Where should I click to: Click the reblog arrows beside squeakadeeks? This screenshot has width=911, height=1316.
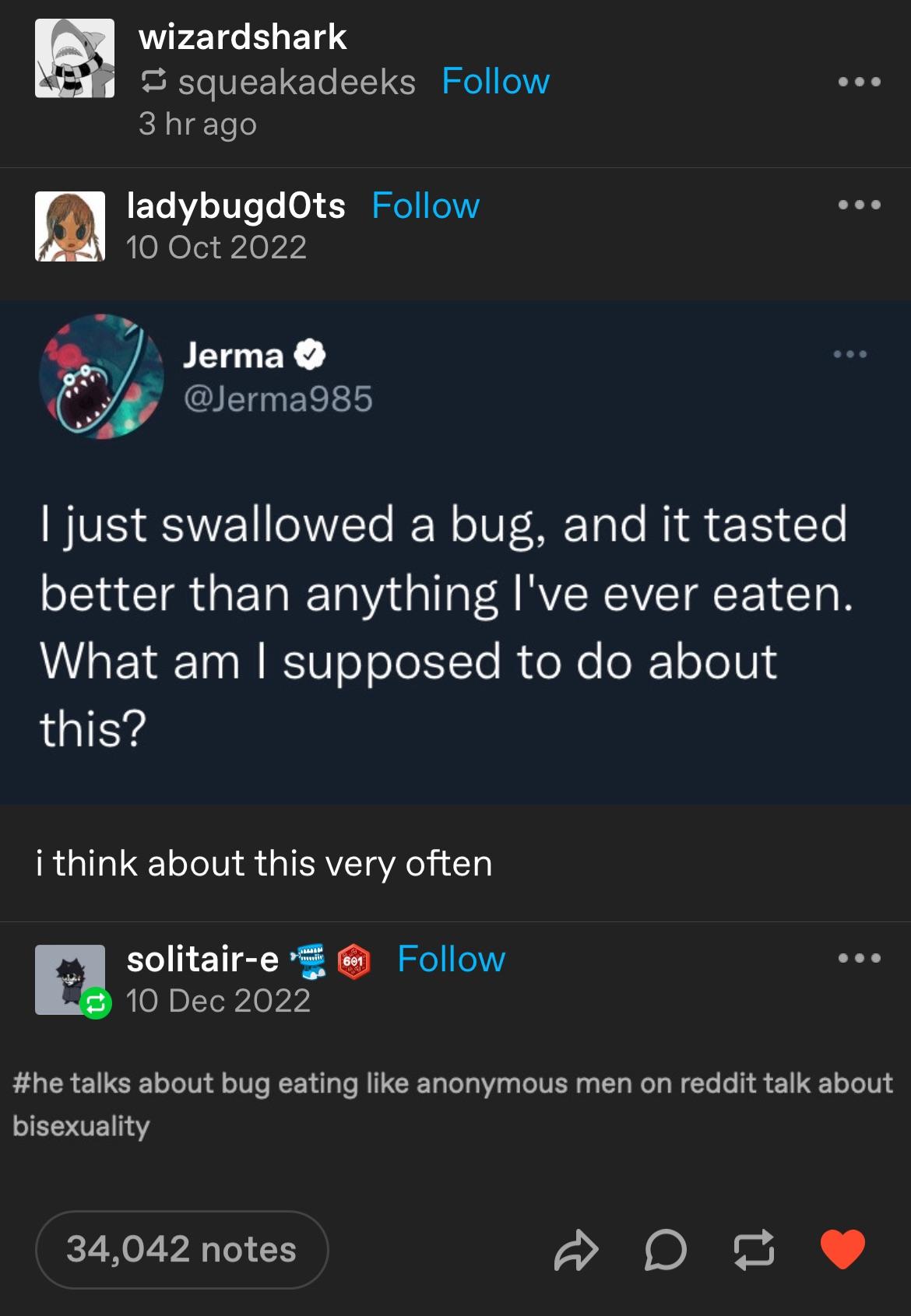[x=153, y=80]
